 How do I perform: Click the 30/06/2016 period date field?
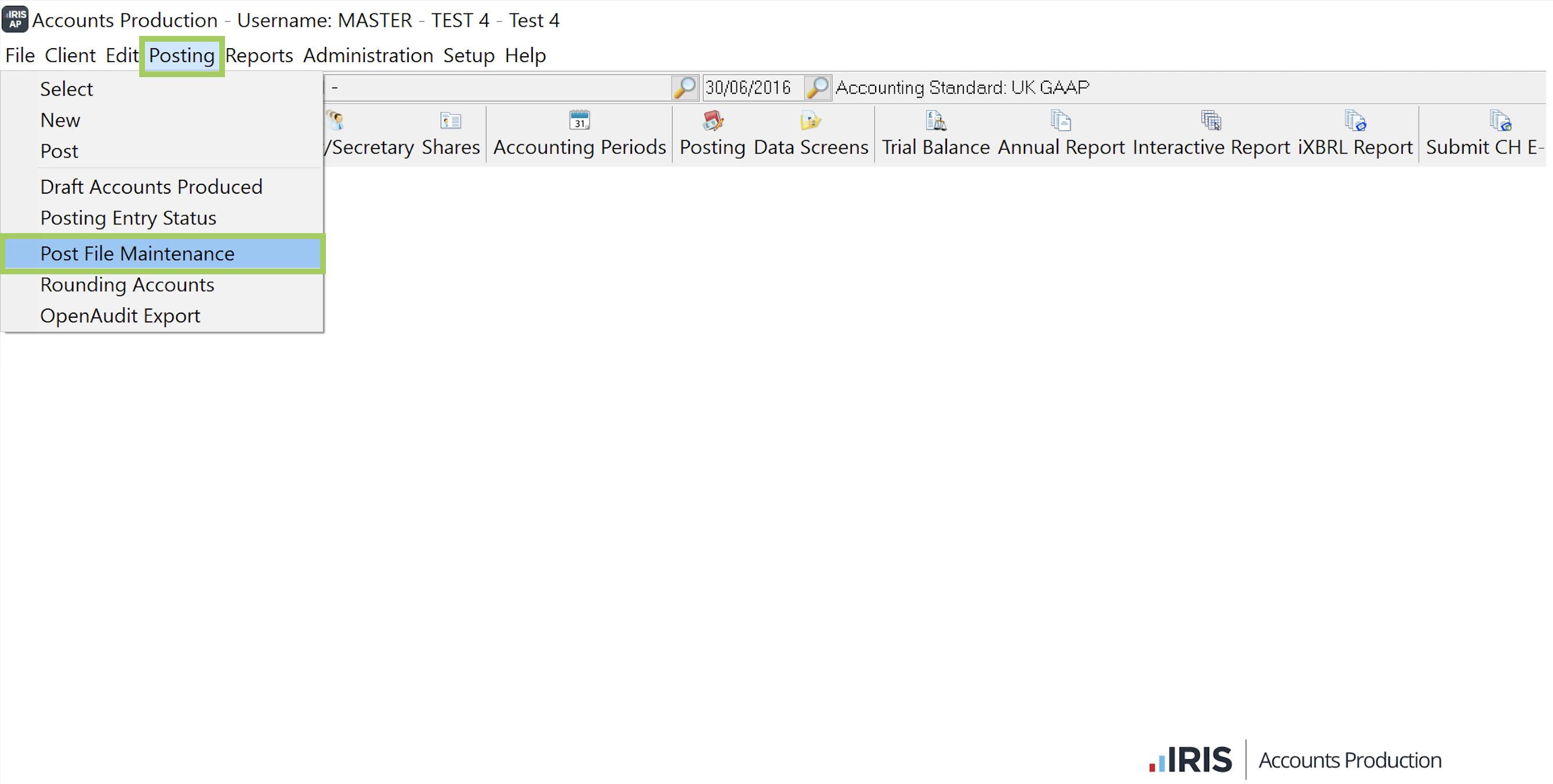point(753,88)
